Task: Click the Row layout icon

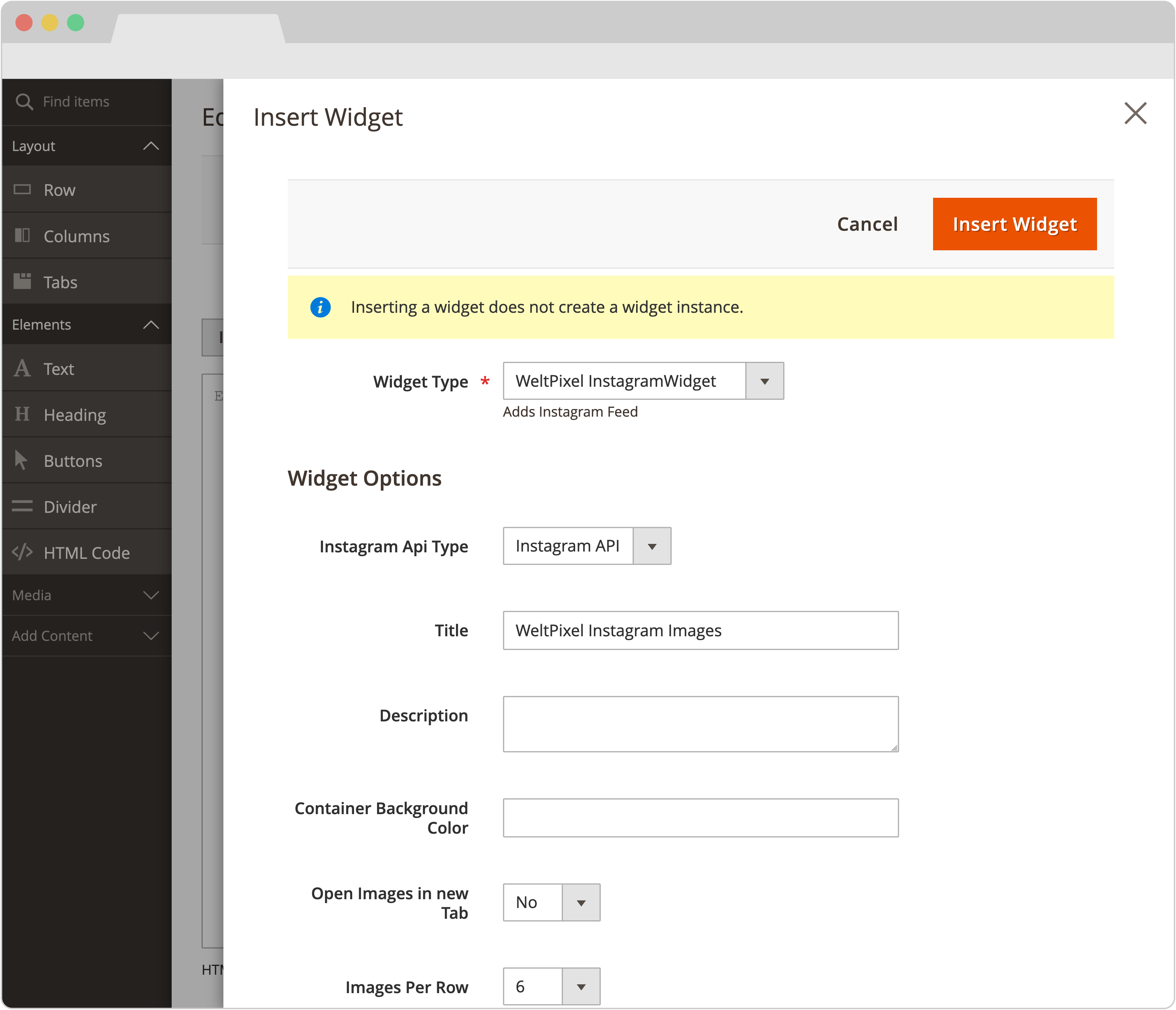Action: pos(22,189)
